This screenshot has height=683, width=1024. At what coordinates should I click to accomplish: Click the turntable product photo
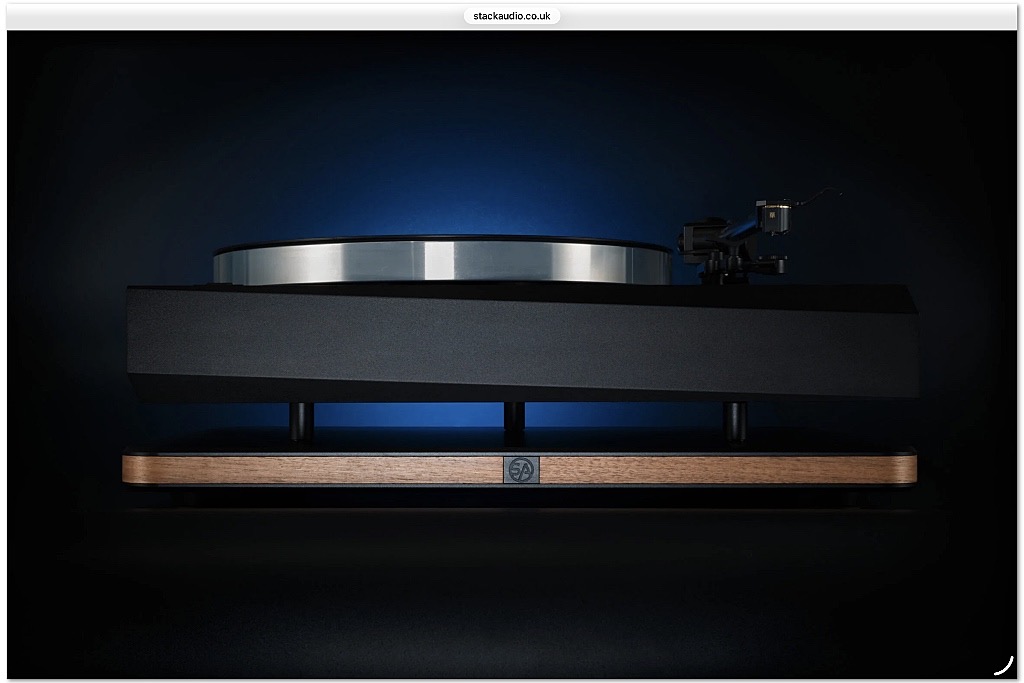[x=512, y=355]
